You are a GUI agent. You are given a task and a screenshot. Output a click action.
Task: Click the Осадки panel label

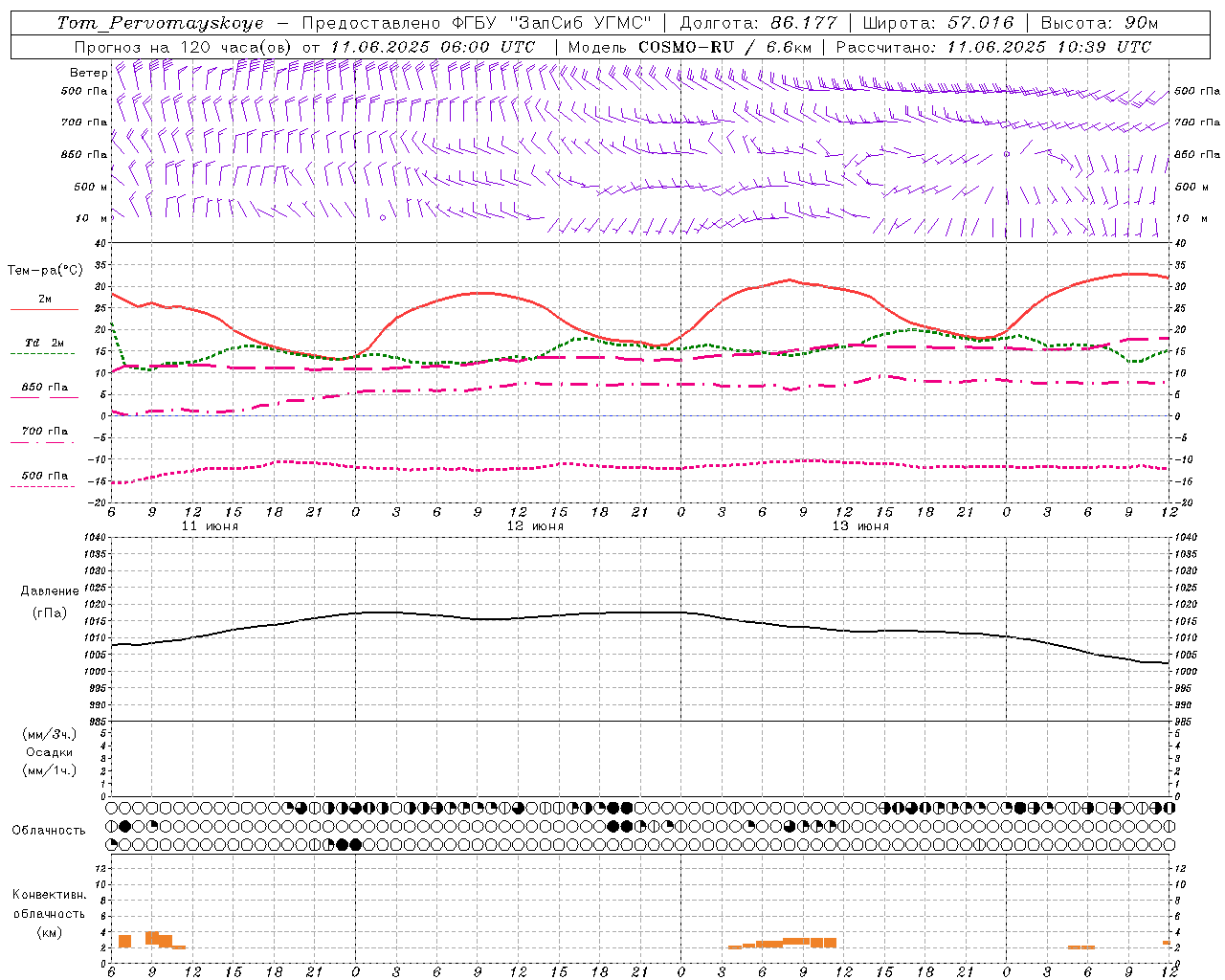[49, 752]
